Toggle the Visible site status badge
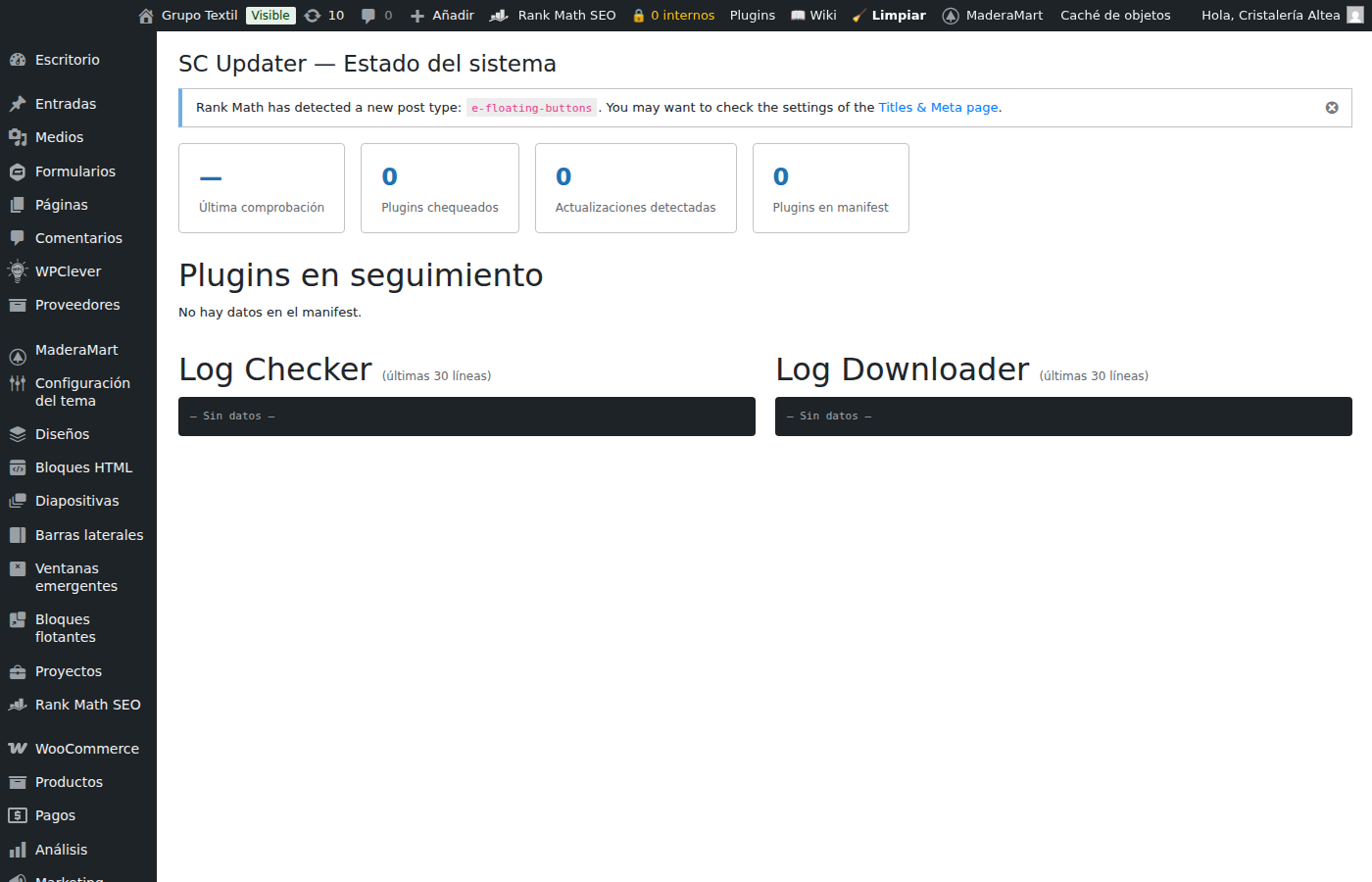This screenshot has width=1372, height=882. point(270,16)
